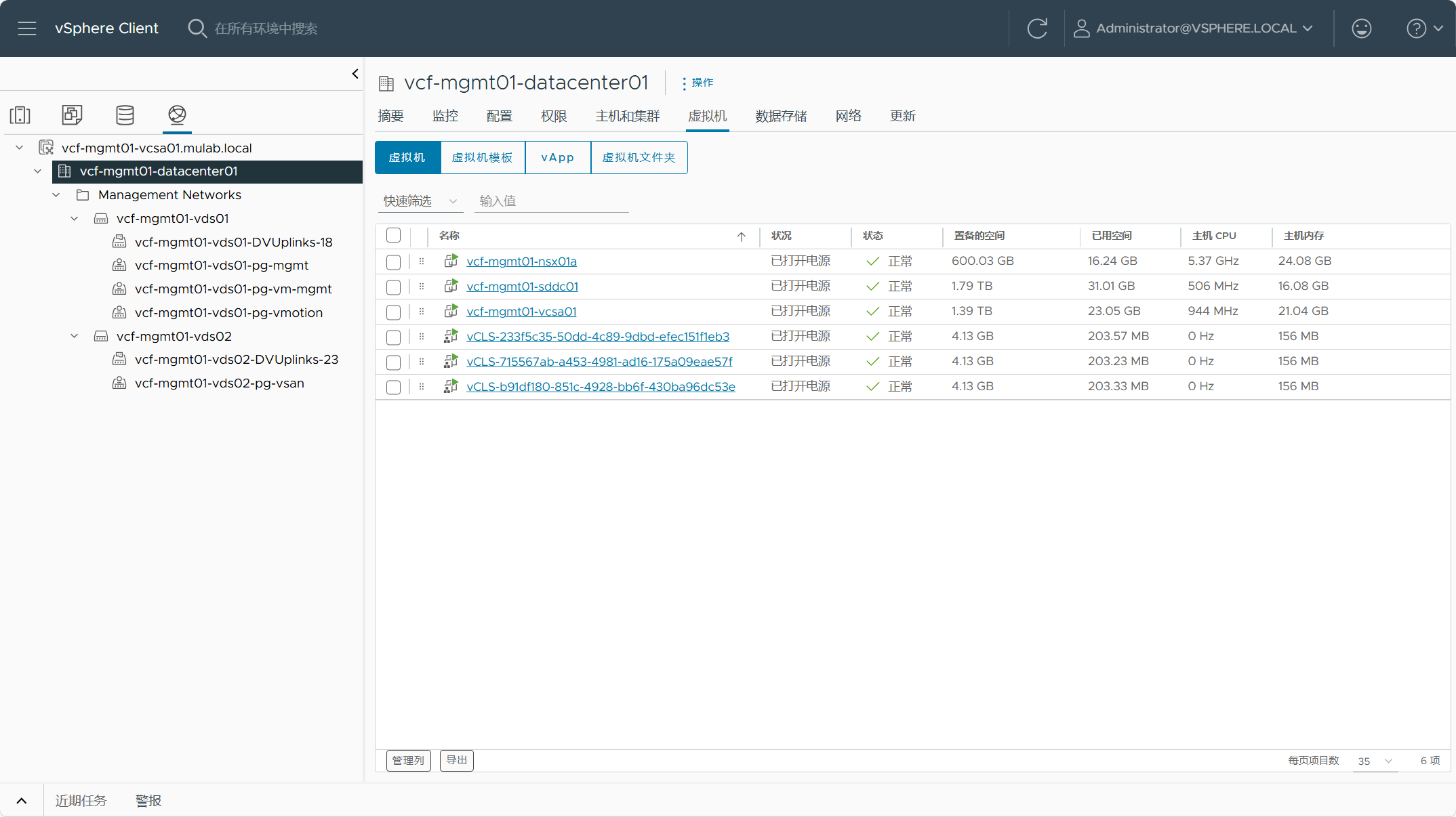The height and width of the screenshot is (817, 1456).
Task: Open the 更新 tab
Action: click(903, 116)
